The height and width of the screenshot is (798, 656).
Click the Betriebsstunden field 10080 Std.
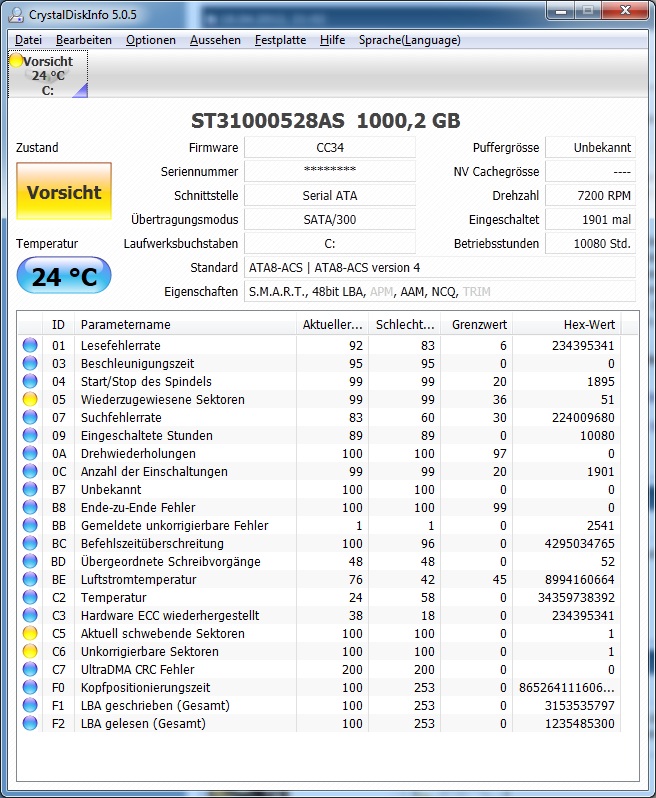click(x=590, y=243)
